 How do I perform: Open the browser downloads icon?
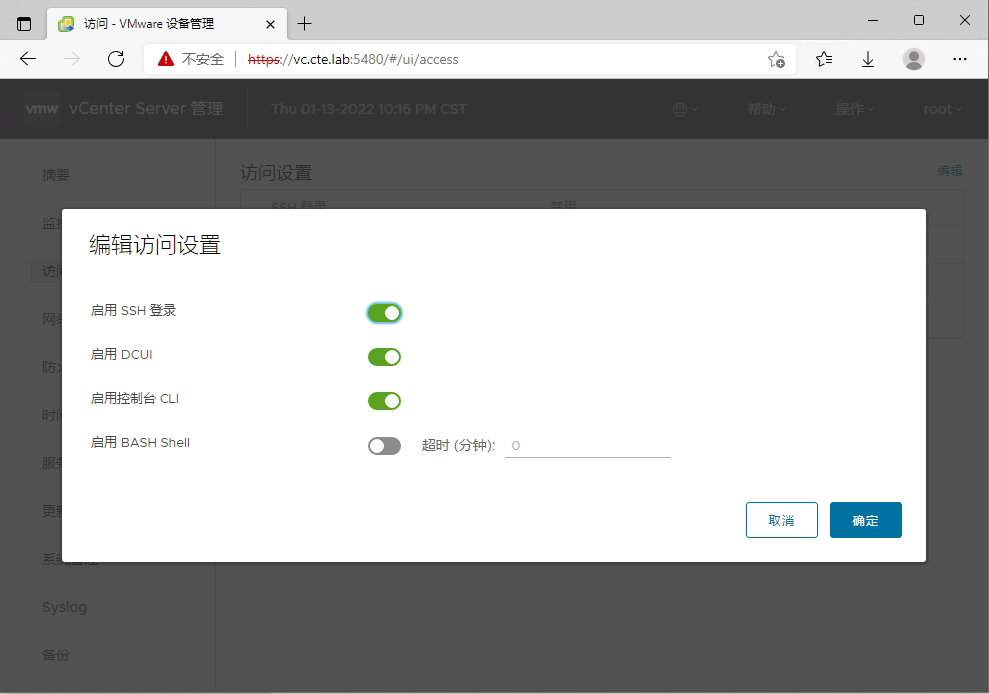coord(868,59)
